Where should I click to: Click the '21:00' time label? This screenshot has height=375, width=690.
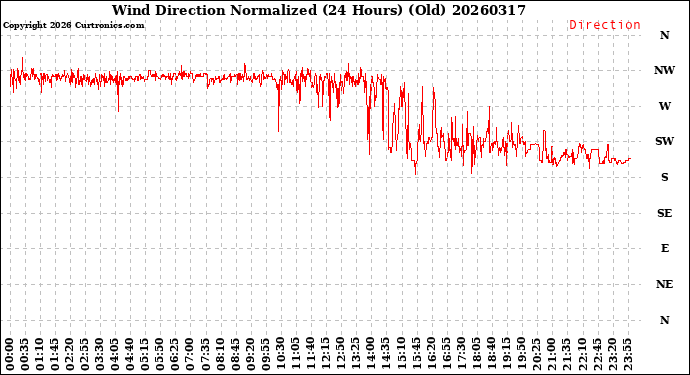551,354
